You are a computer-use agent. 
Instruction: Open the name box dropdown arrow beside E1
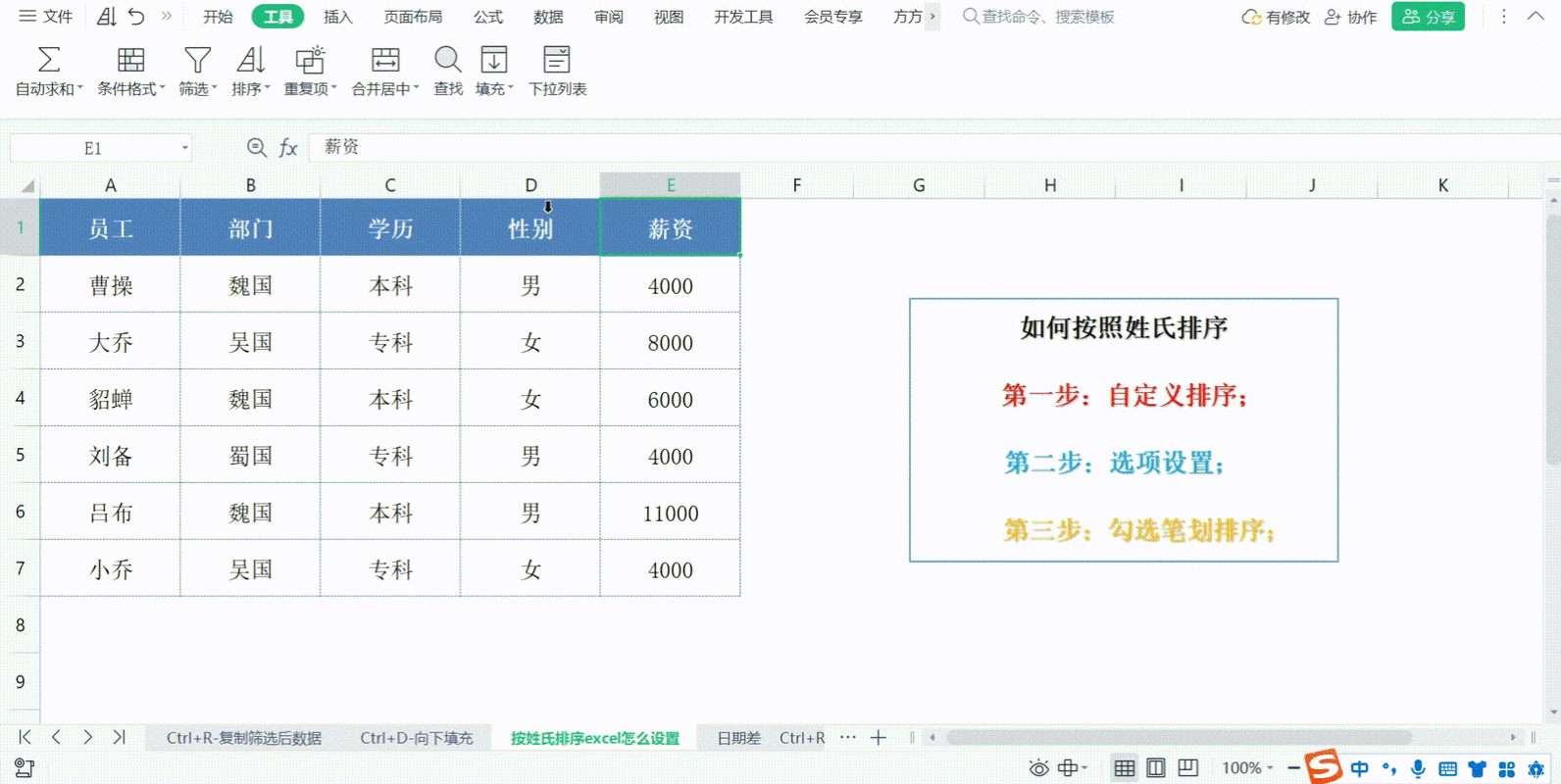click(184, 148)
